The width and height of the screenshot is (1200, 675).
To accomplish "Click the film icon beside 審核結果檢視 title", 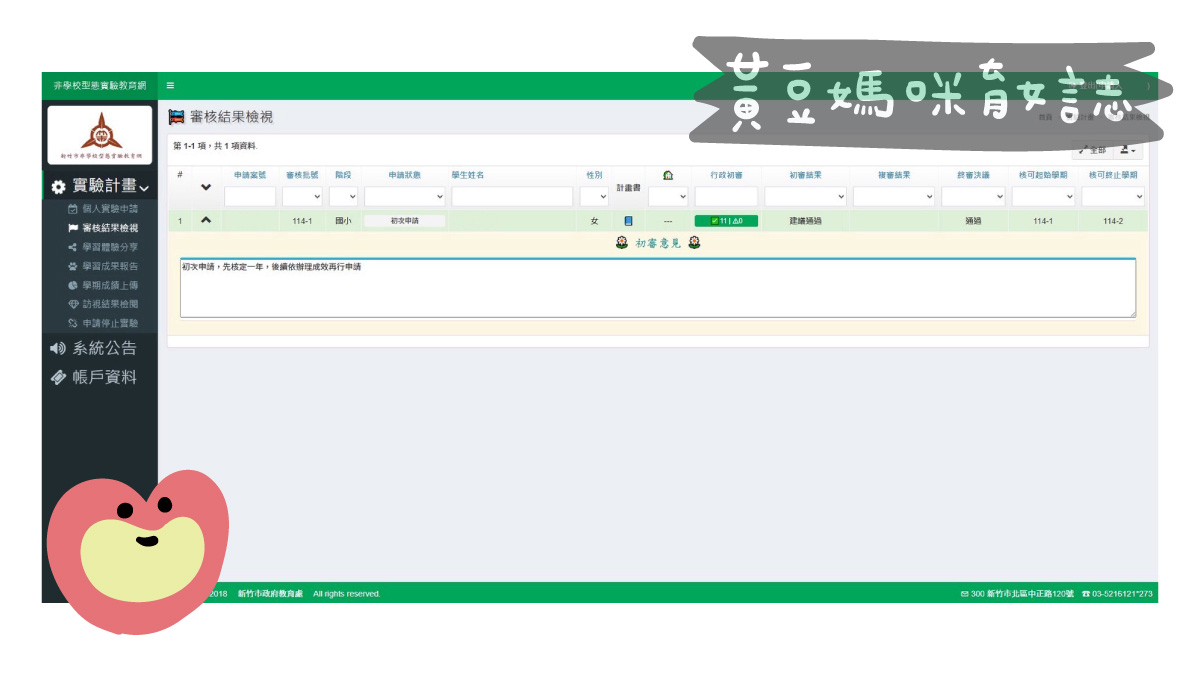I will [x=177, y=117].
